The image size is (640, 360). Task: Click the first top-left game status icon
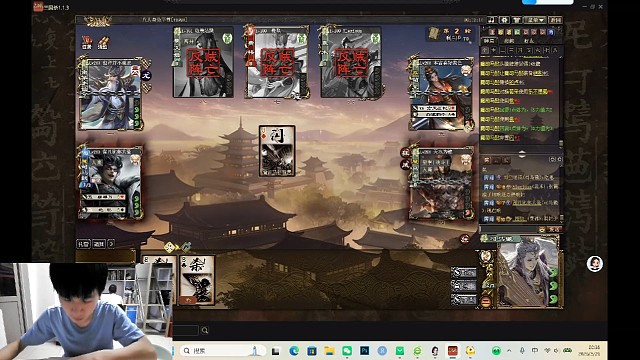click(x=87, y=42)
